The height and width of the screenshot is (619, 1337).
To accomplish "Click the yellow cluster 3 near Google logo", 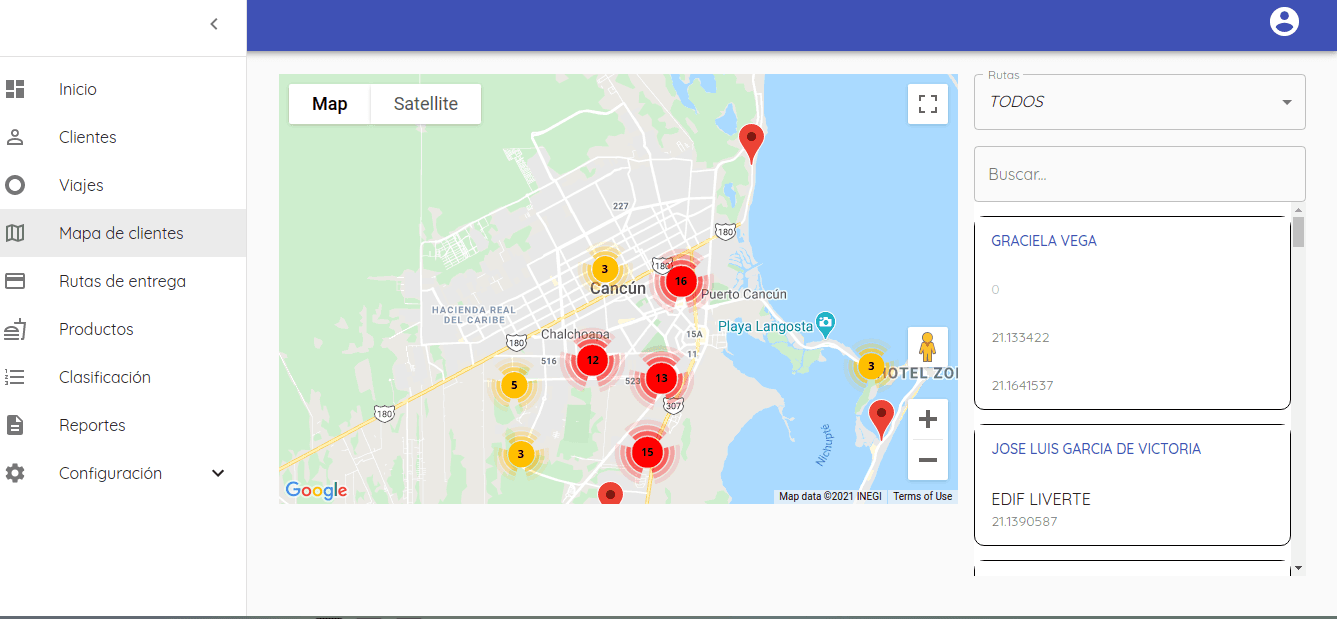I will coord(520,454).
